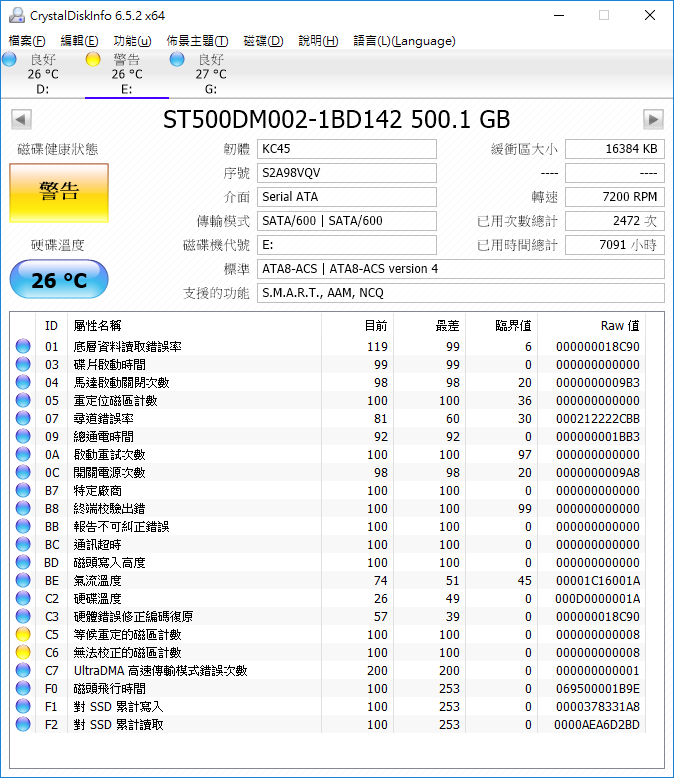Open the 功能(u) menu

[x=132, y=41]
